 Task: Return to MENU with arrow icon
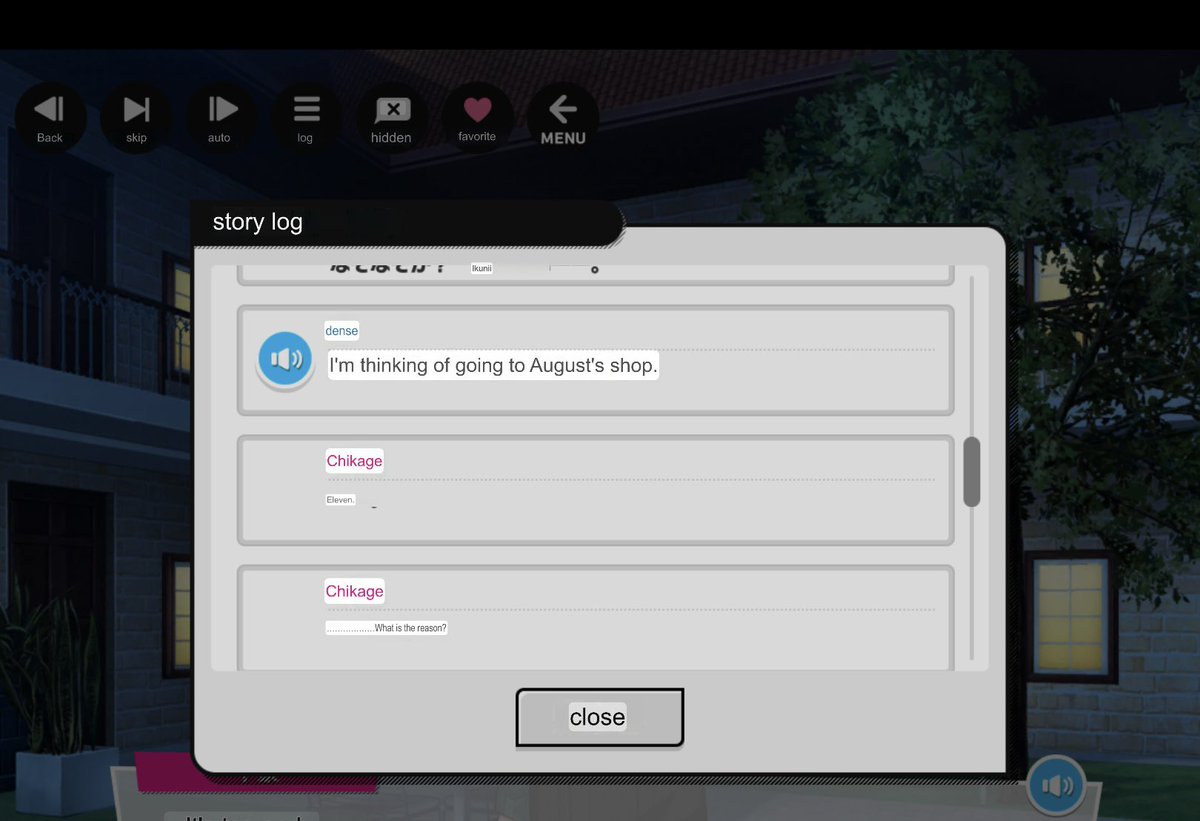pyautogui.click(x=563, y=118)
